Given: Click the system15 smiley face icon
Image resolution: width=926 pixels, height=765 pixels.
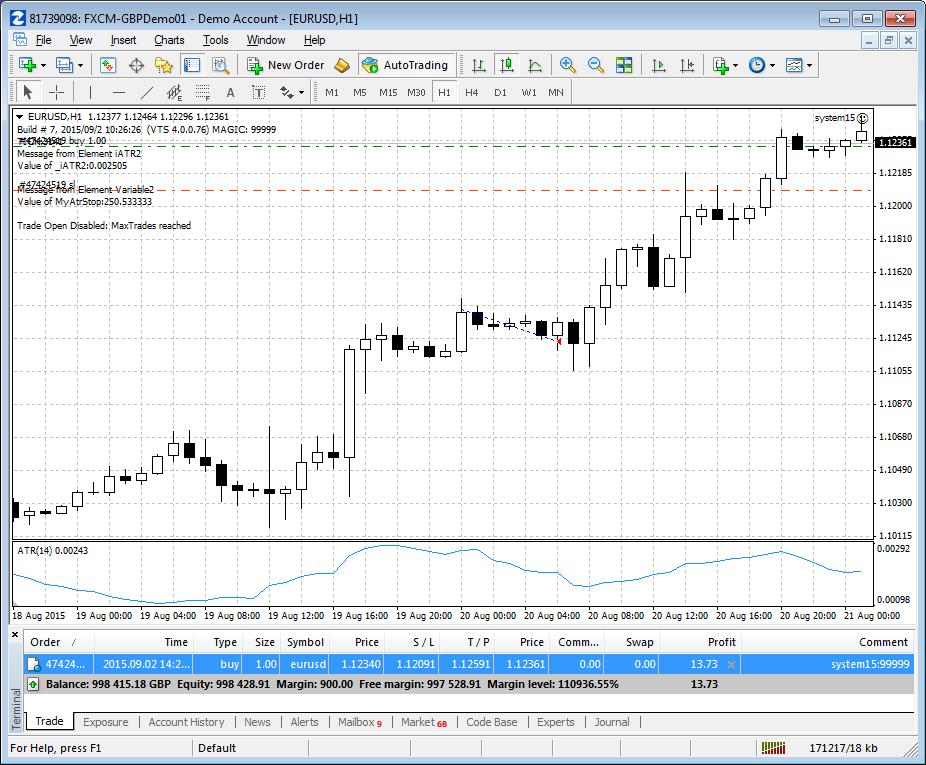Looking at the screenshot, I should point(863,118).
